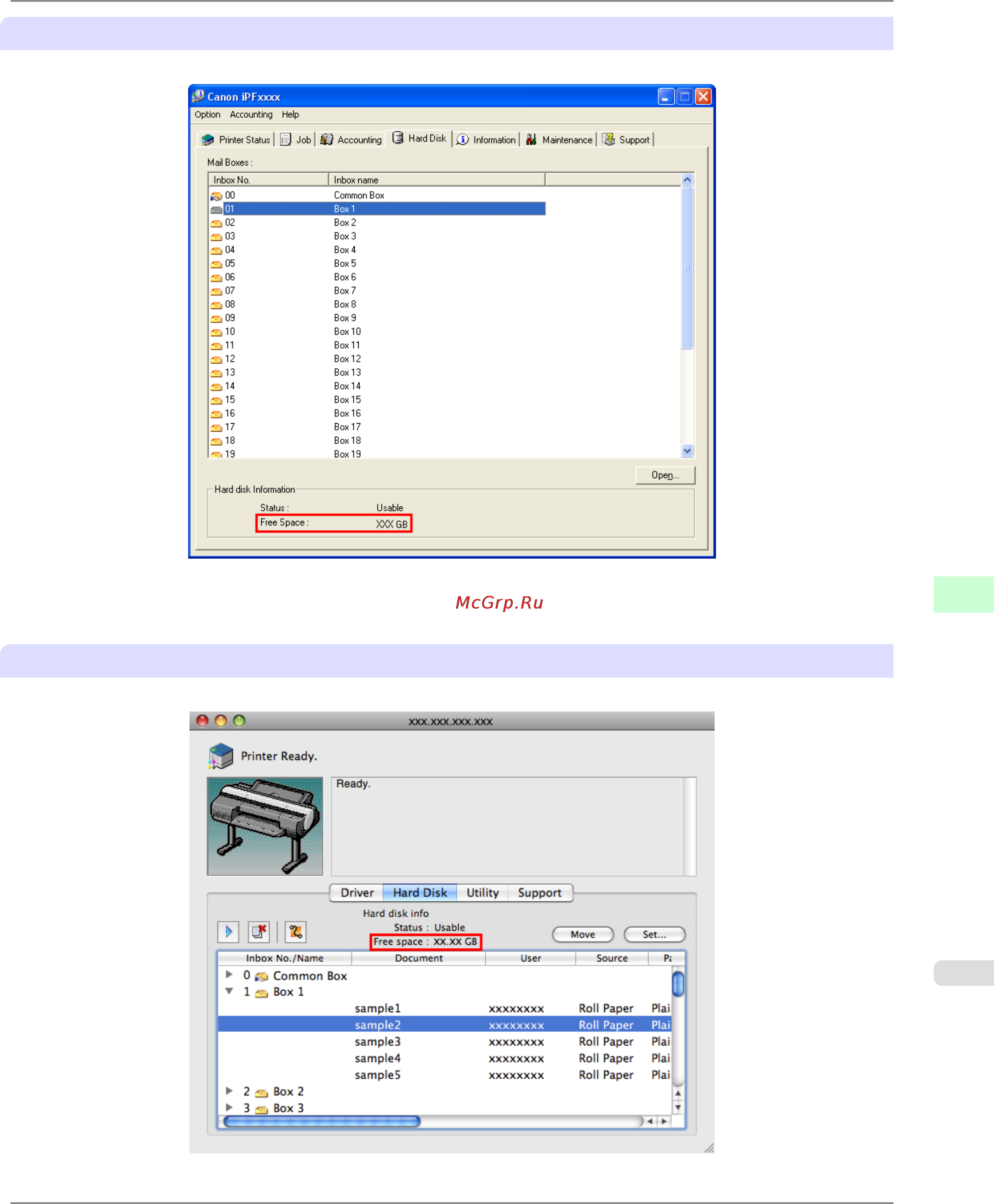Select Box 17 inbox name
994x1204 pixels.
(x=347, y=427)
